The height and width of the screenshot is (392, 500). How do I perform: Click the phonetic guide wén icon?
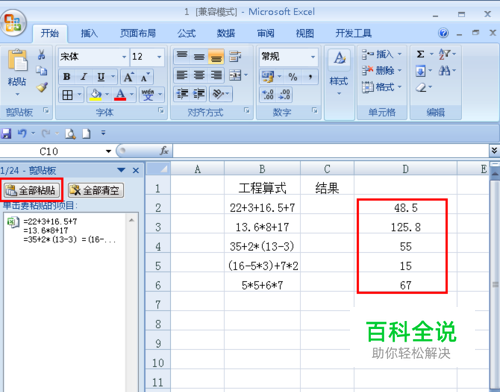[x=148, y=95]
